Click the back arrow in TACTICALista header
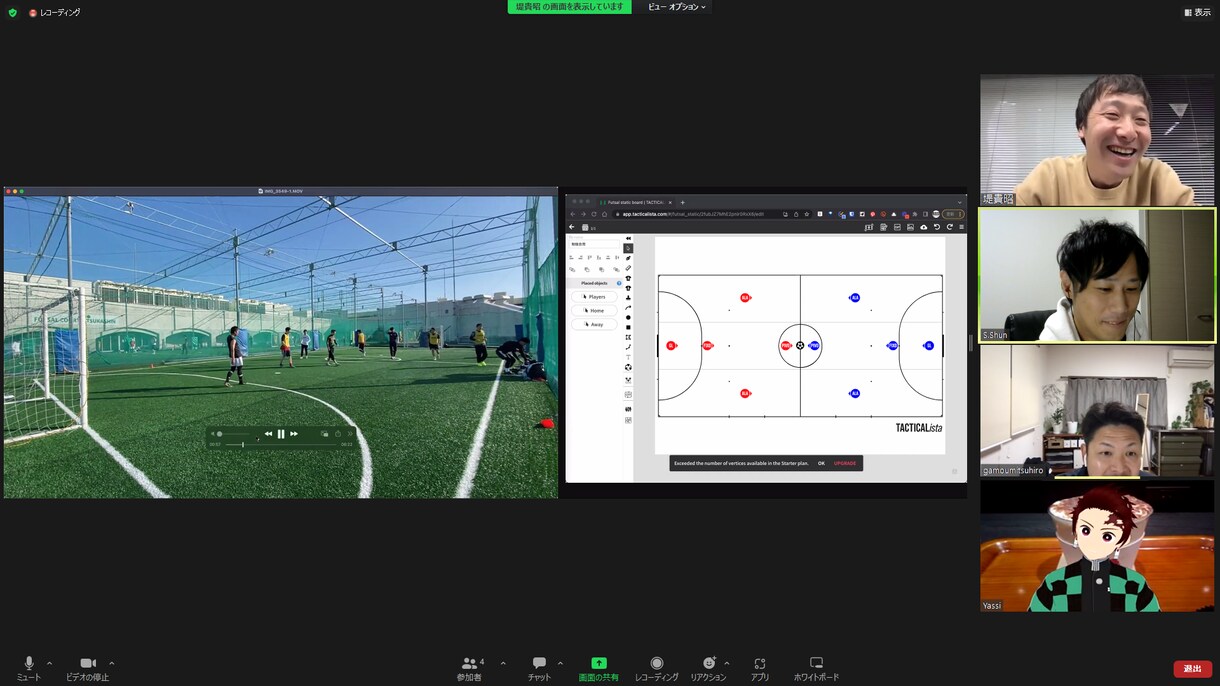 [572, 227]
